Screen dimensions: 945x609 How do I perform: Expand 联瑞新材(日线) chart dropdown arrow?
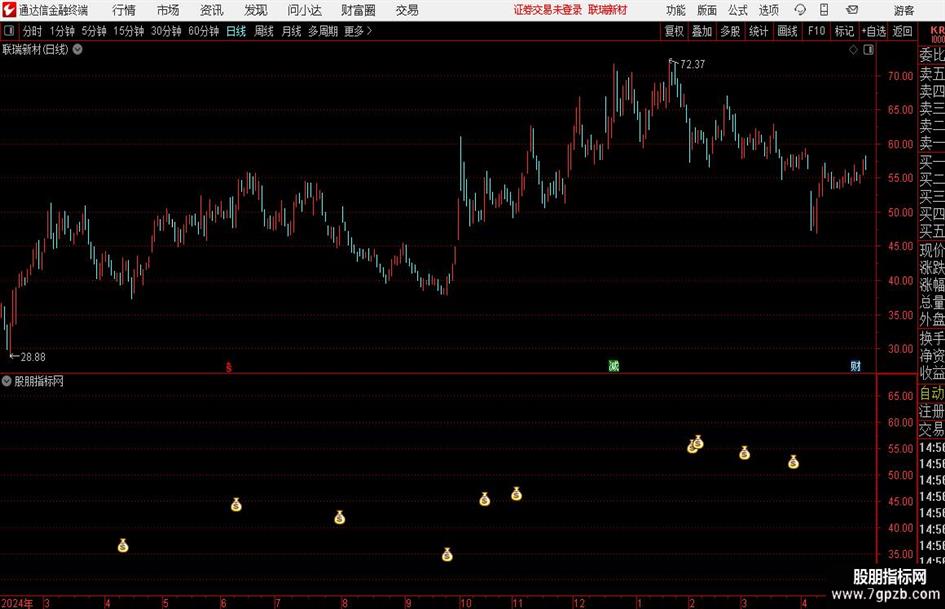tap(78, 49)
